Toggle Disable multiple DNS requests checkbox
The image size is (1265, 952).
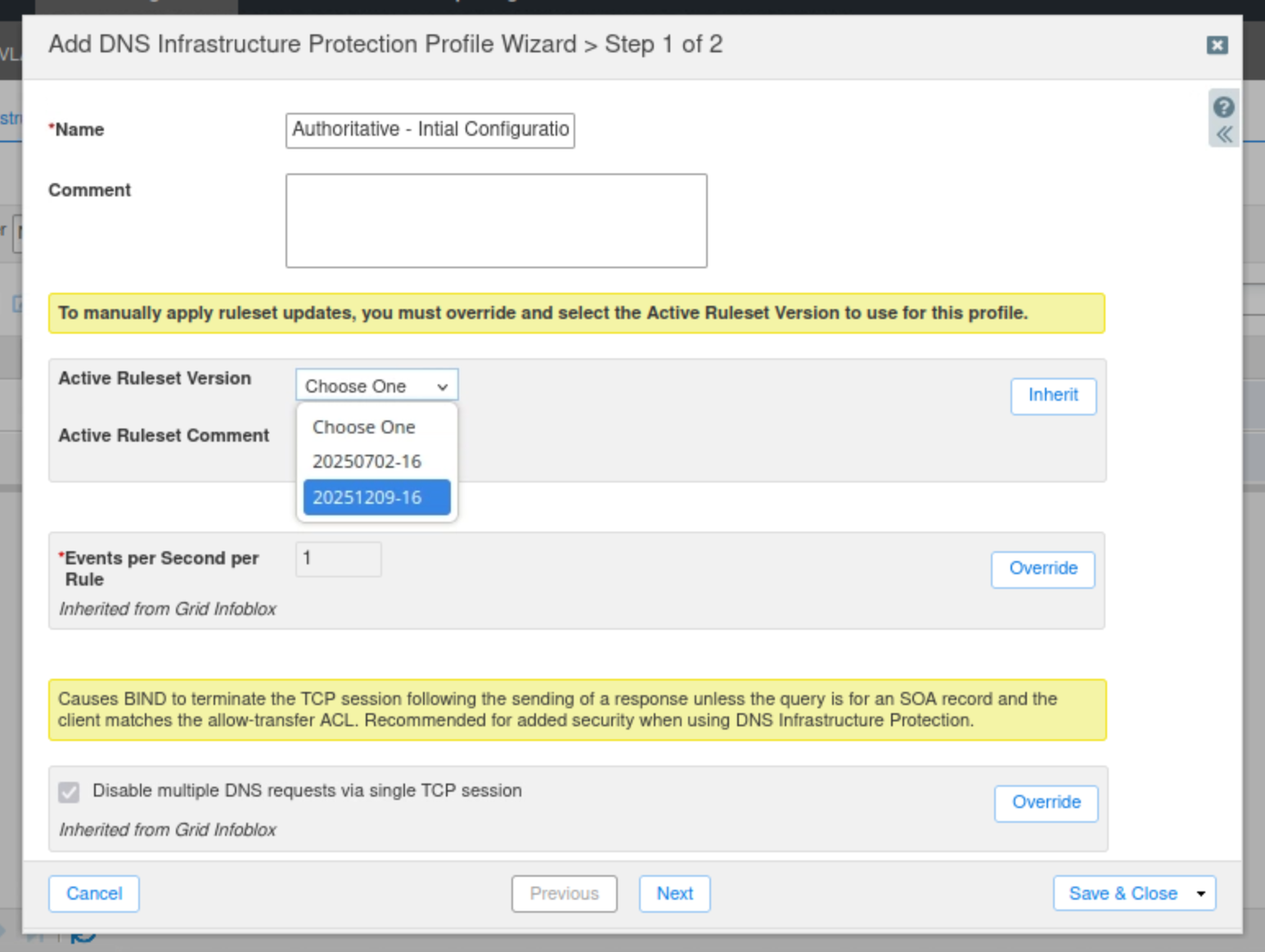[70, 792]
